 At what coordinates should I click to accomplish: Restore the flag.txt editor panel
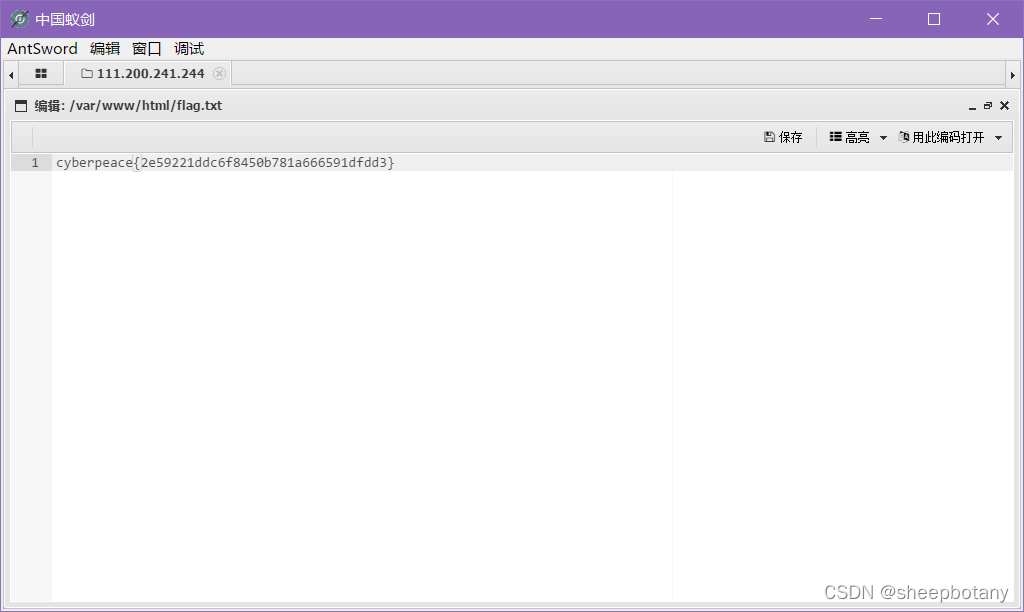coord(988,106)
